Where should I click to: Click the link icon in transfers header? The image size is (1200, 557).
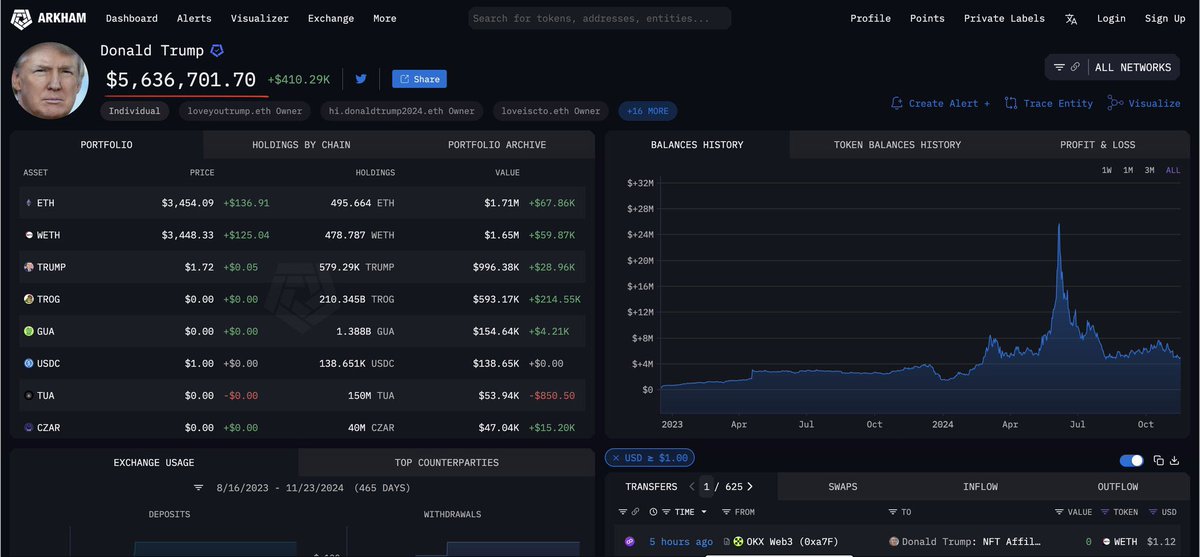pos(635,511)
